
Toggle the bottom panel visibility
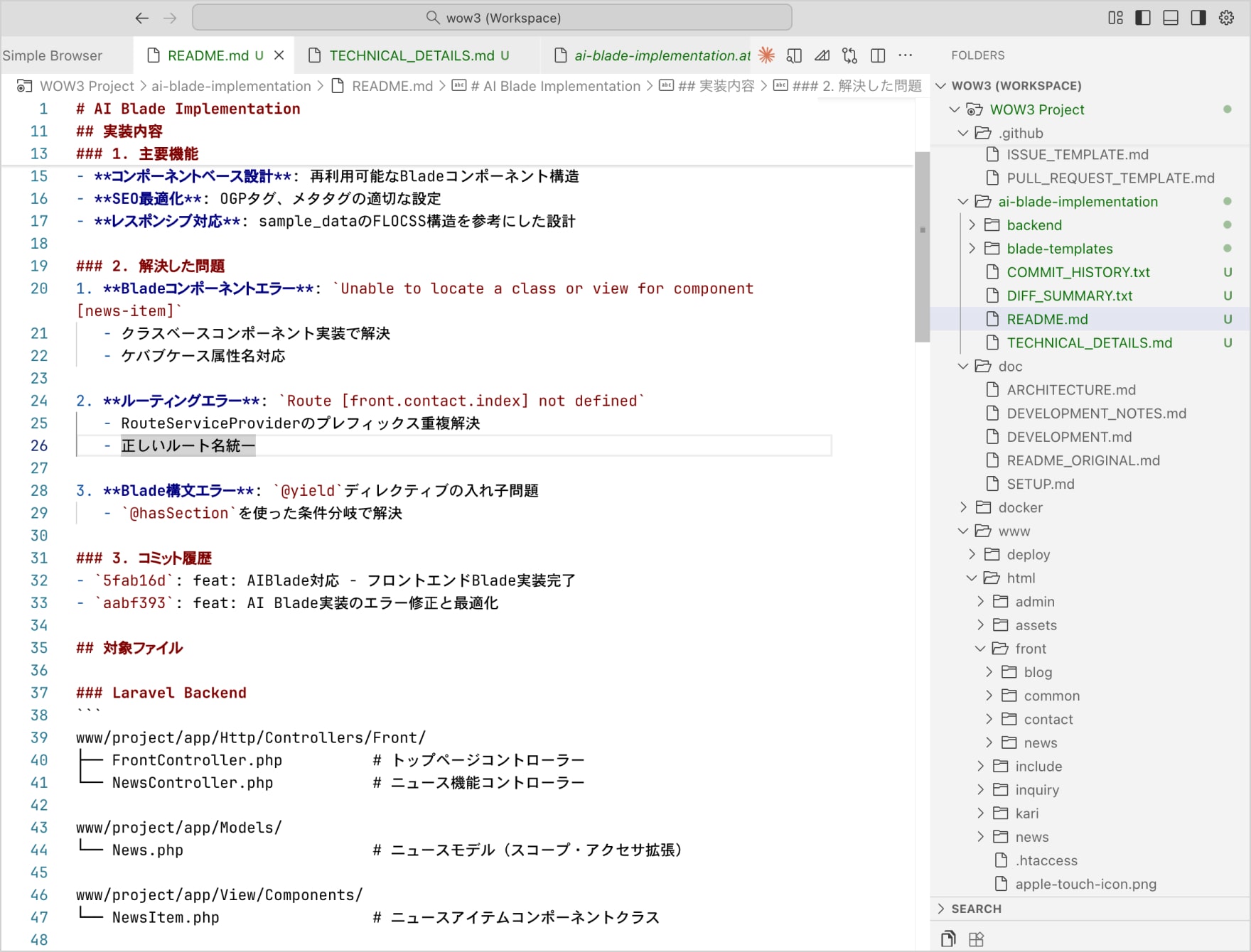(x=1171, y=18)
